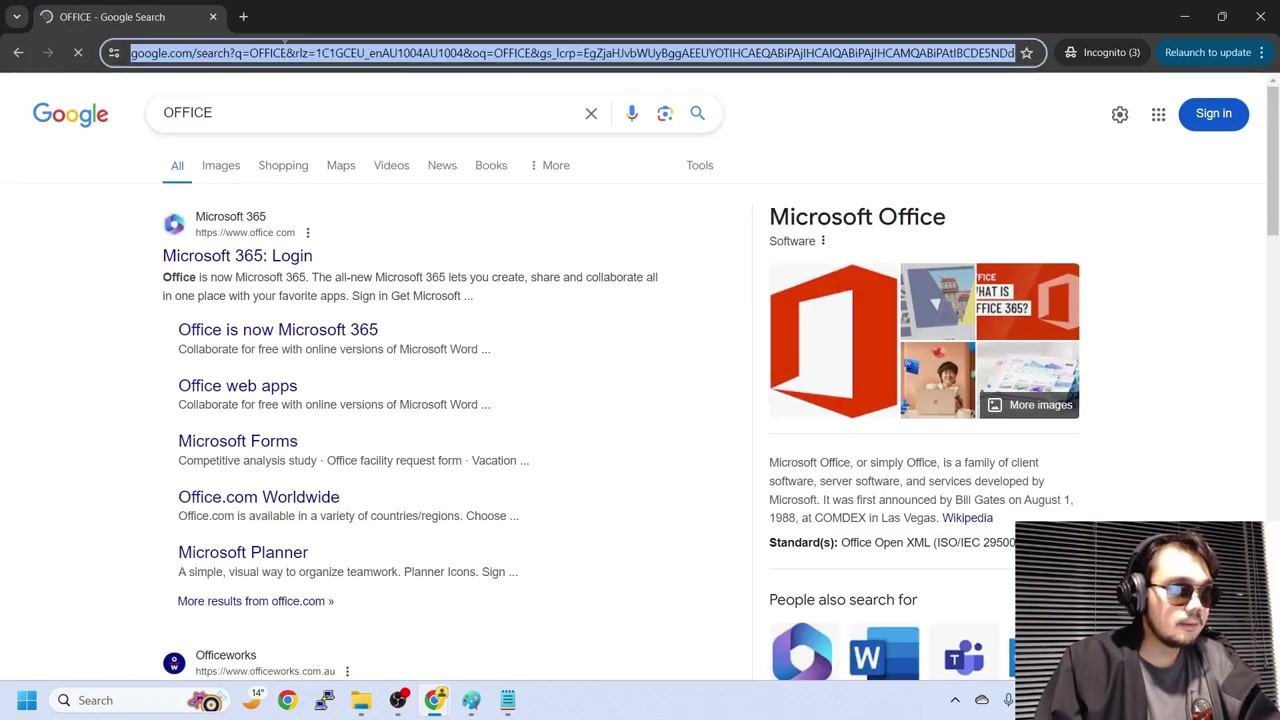The image size is (1280, 720).
Task: Open Office web apps link
Action: pos(238,386)
